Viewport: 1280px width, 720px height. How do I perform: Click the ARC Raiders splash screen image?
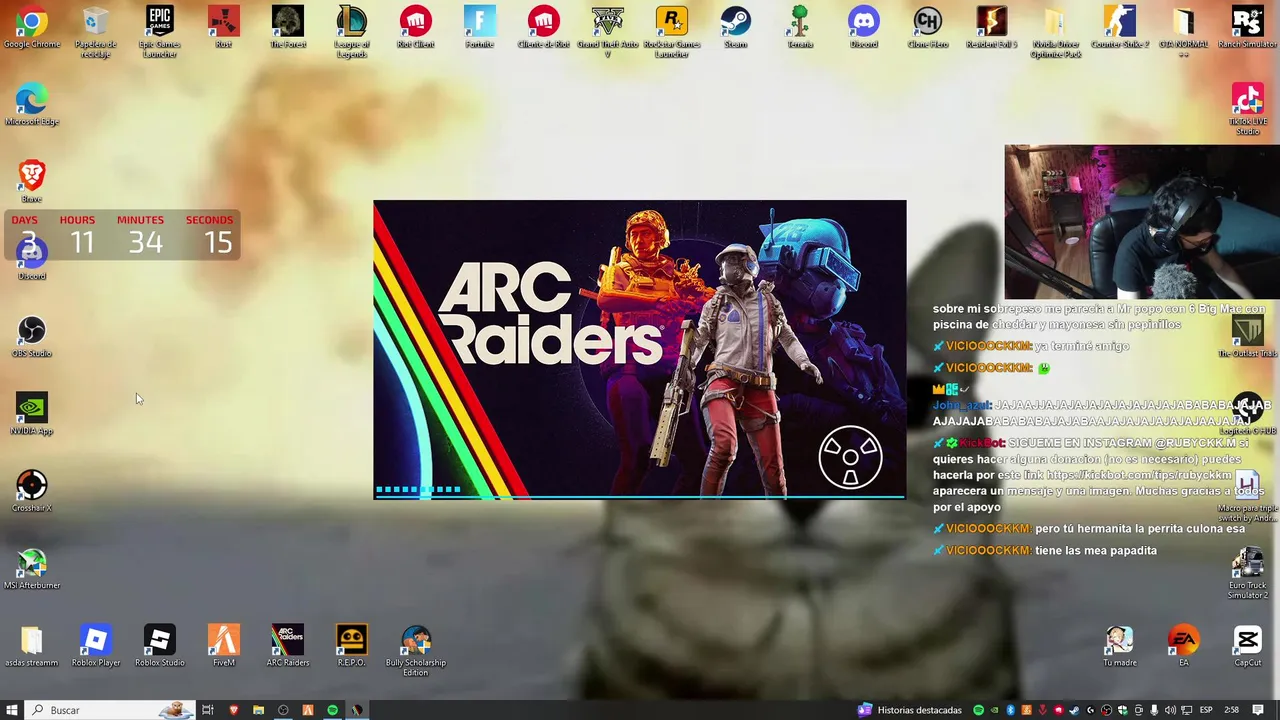640,349
